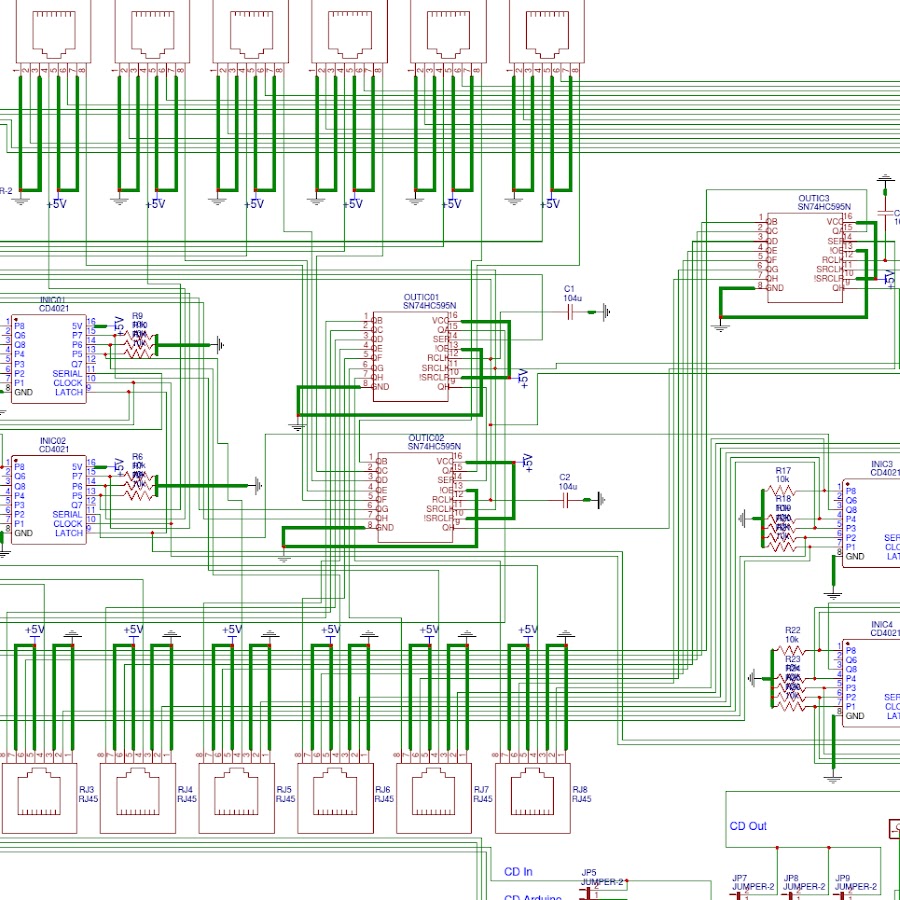Select the JP5 JUMPER-2 symbol
The width and height of the screenshot is (900, 900).
click(x=589, y=894)
